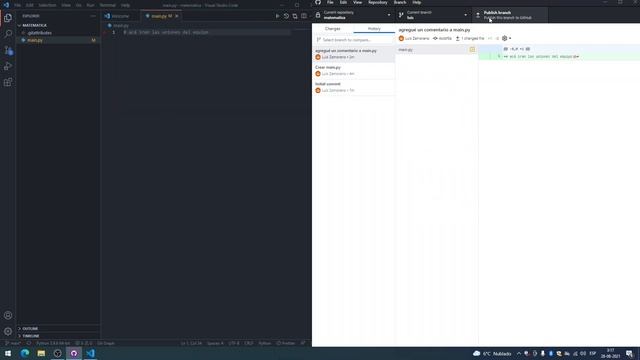Open View menu in GitHub Desktop
This screenshot has height=360, width=640.
pos(358,2)
